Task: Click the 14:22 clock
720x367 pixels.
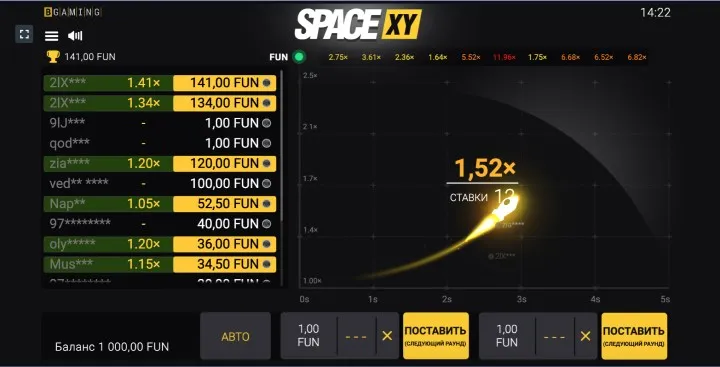Action: (x=655, y=12)
